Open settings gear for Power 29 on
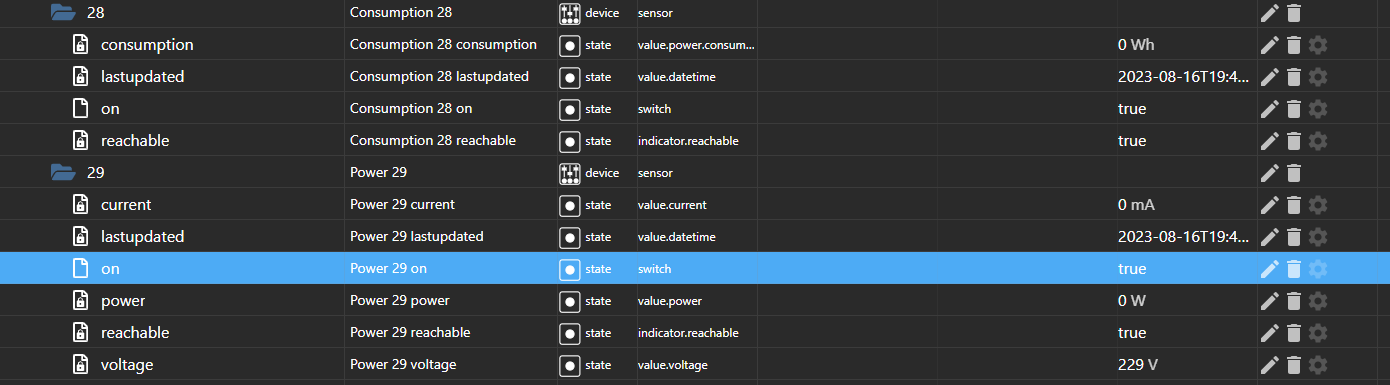1390x385 pixels. [1318, 269]
